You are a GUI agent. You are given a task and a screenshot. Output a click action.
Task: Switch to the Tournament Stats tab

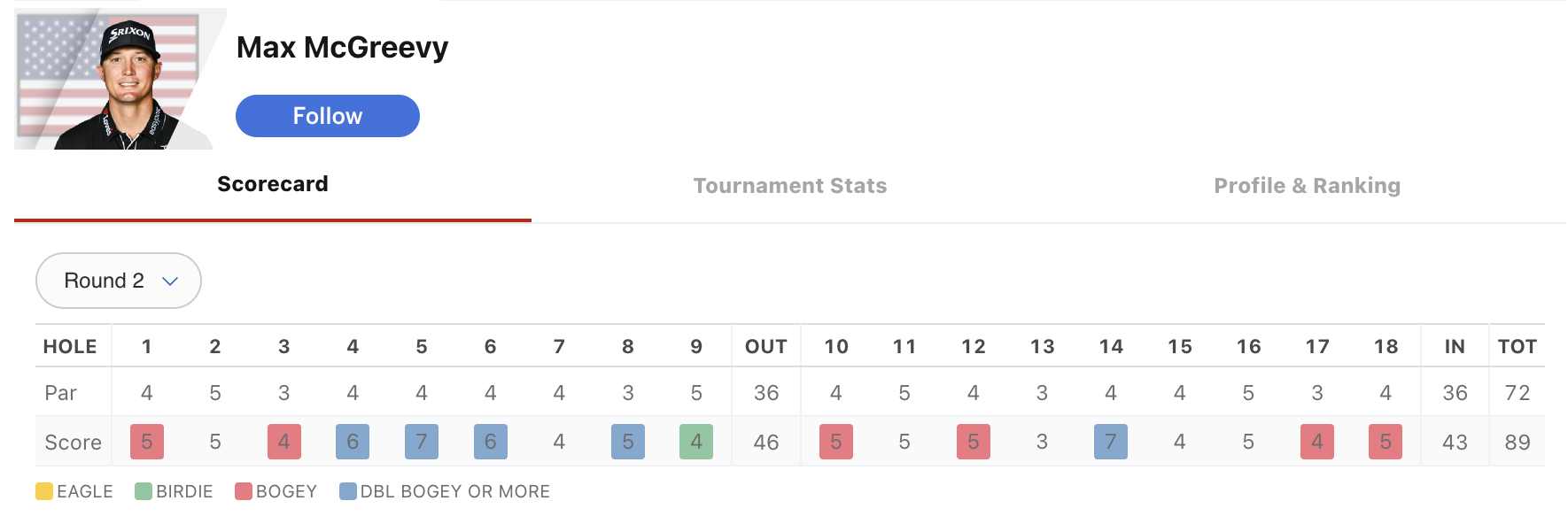789,186
